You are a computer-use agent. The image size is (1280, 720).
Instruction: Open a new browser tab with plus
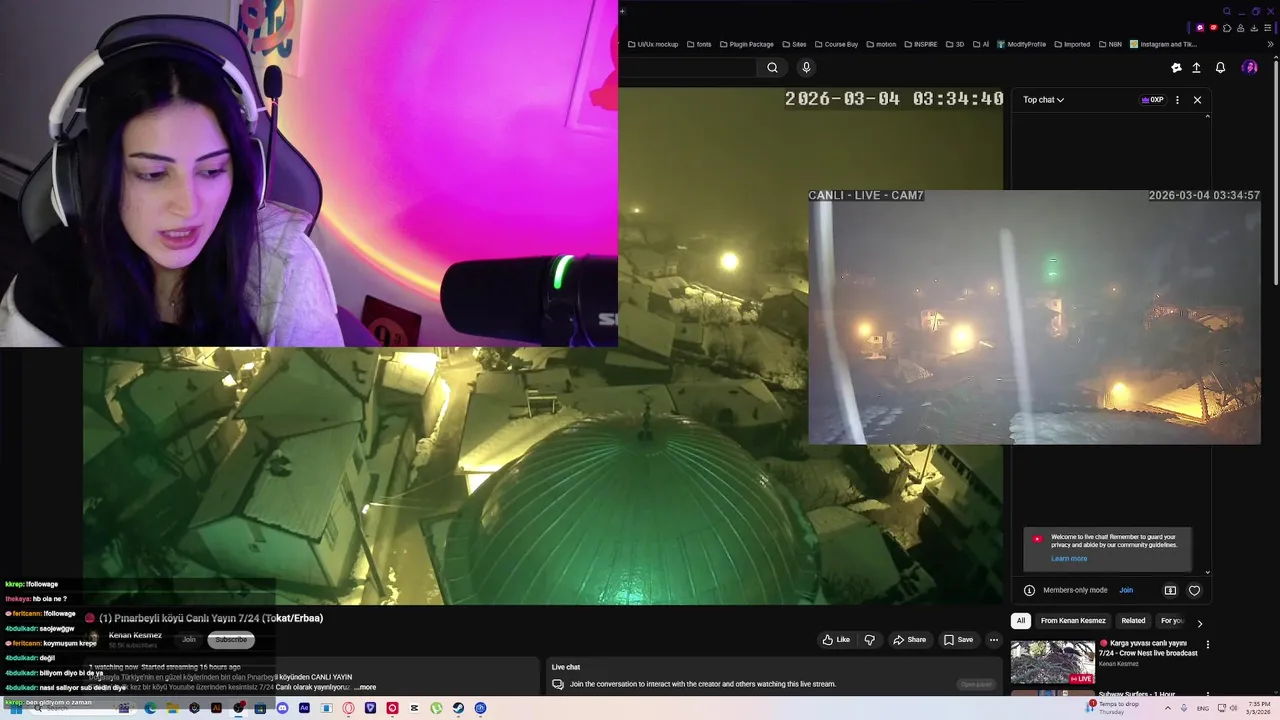(622, 12)
